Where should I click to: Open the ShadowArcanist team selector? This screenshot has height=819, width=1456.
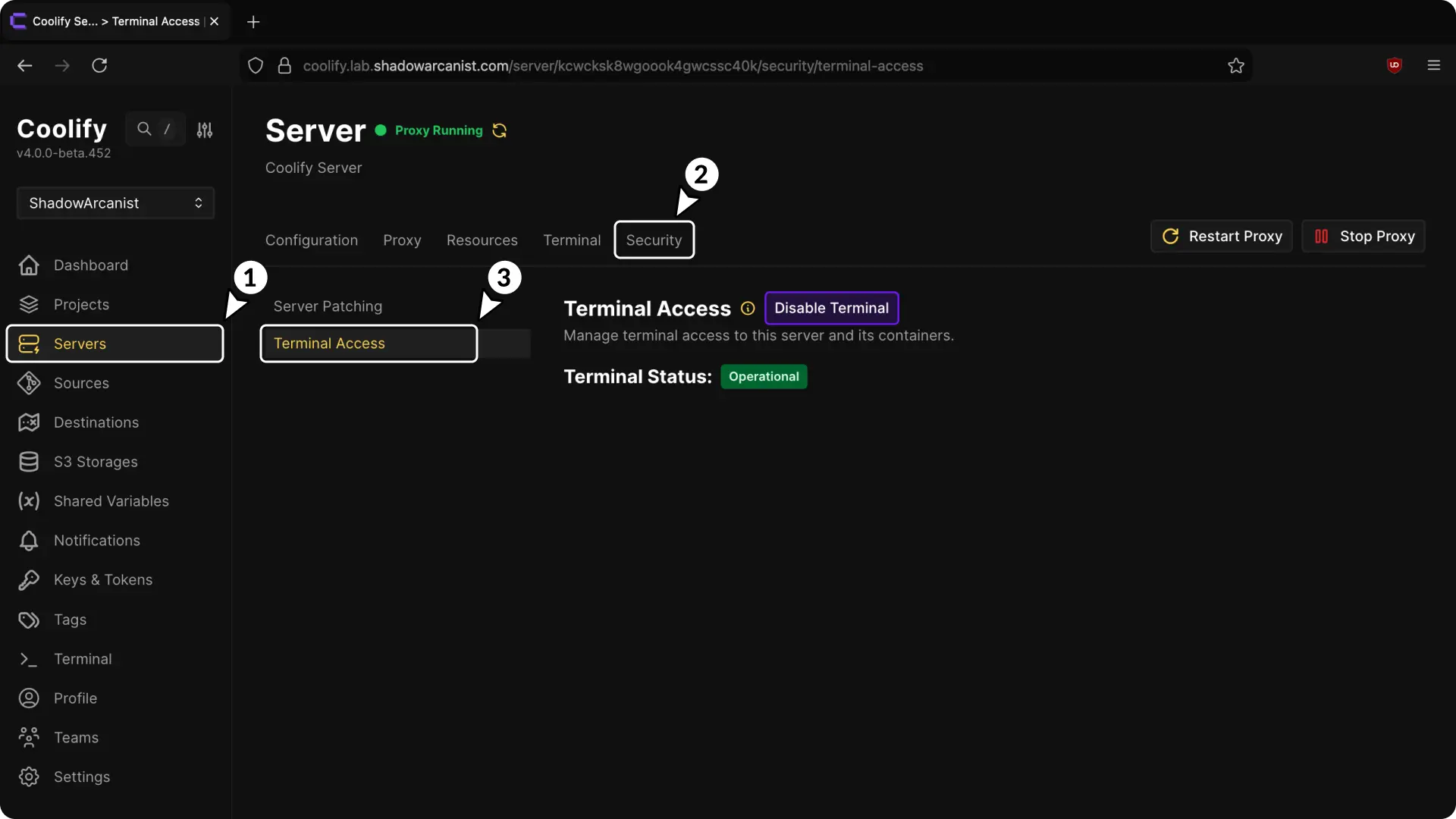pyautogui.click(x=115, y=202)
